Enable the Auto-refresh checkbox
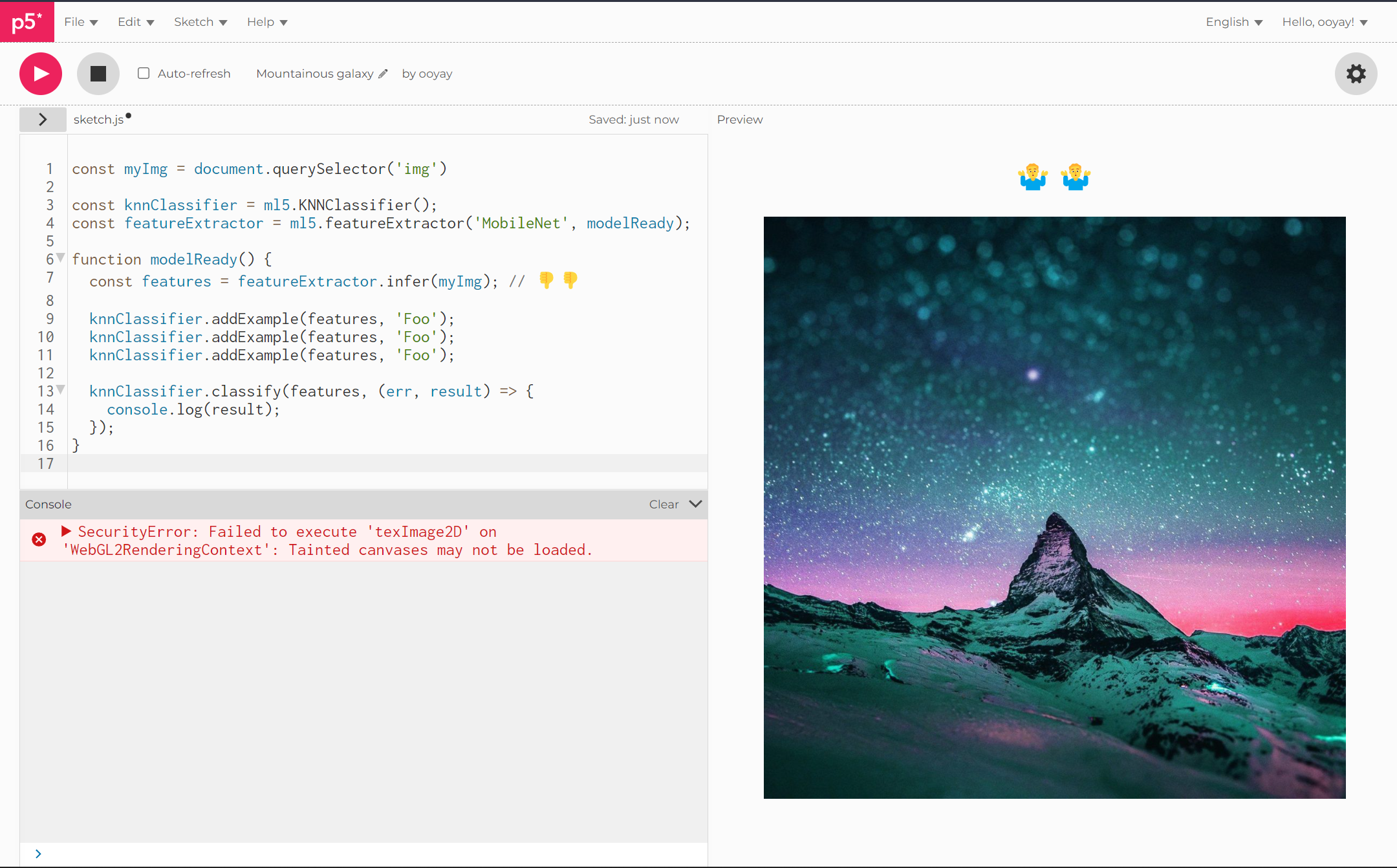This screenshot has width=1397, height=868. click(144, 73)
